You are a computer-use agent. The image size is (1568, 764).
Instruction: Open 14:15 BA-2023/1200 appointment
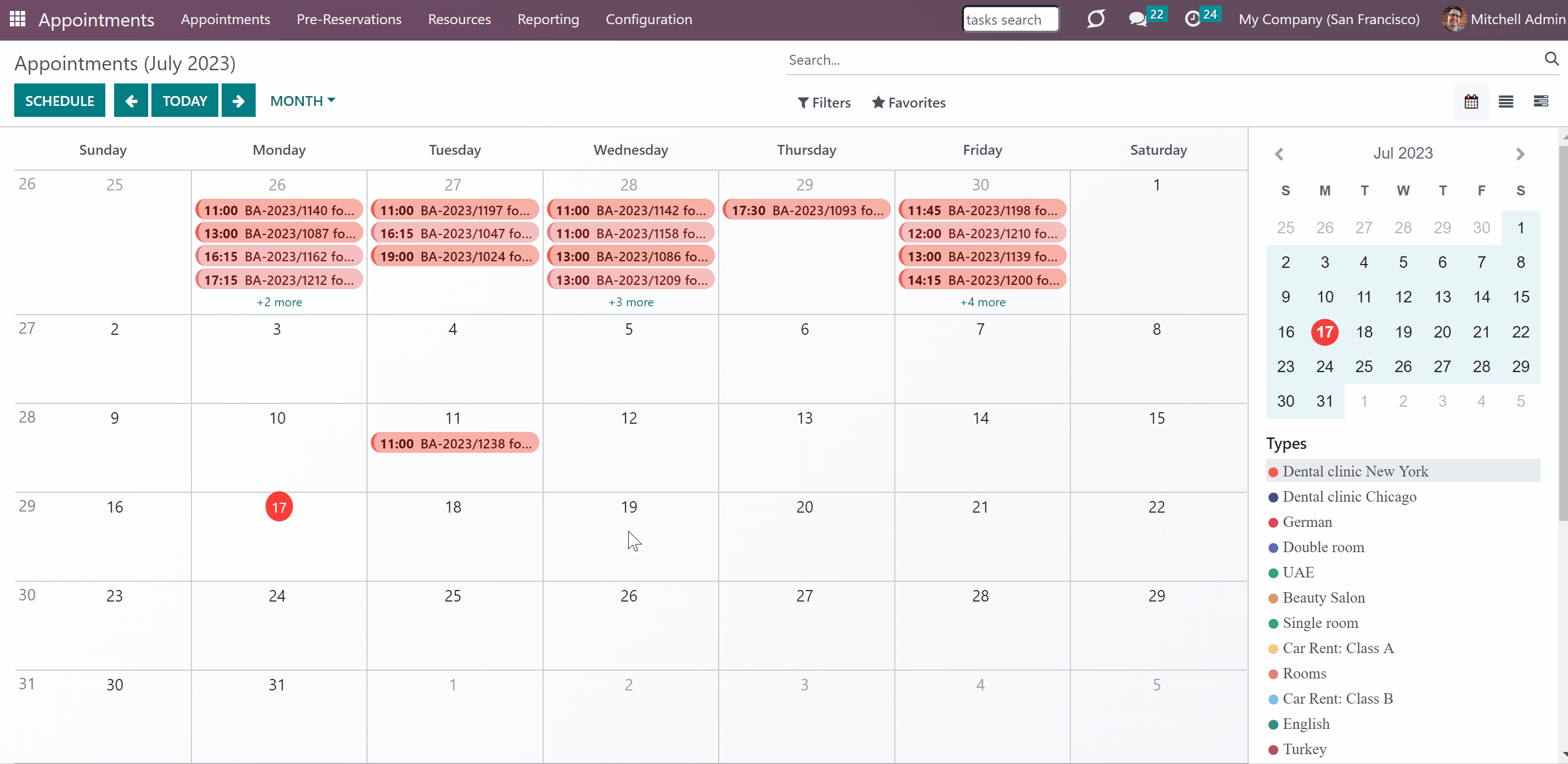[x=983, y=280]
